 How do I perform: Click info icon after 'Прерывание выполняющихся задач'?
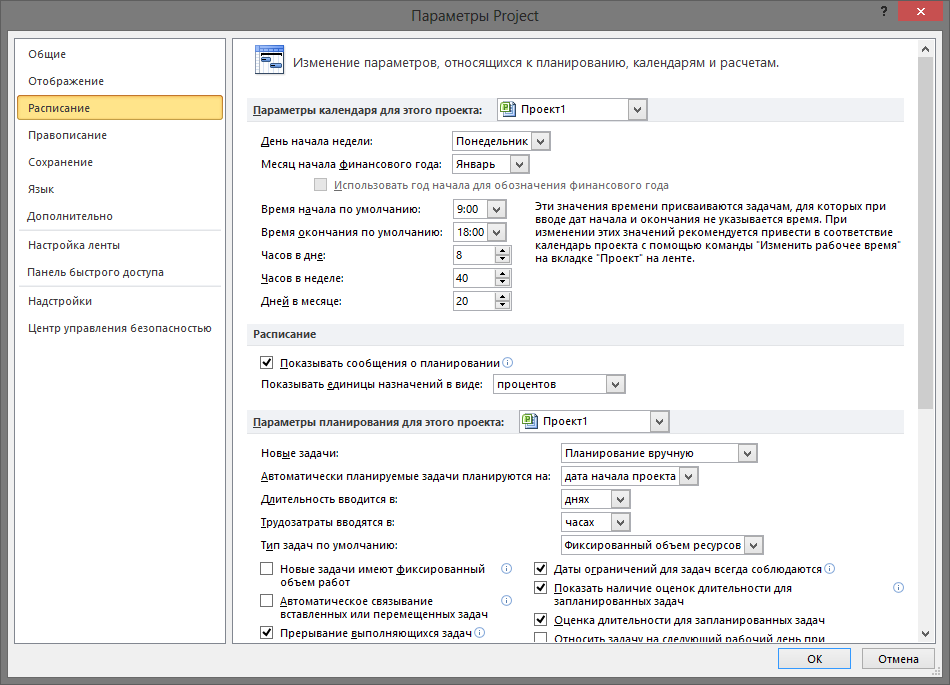[x=479, y=632]
